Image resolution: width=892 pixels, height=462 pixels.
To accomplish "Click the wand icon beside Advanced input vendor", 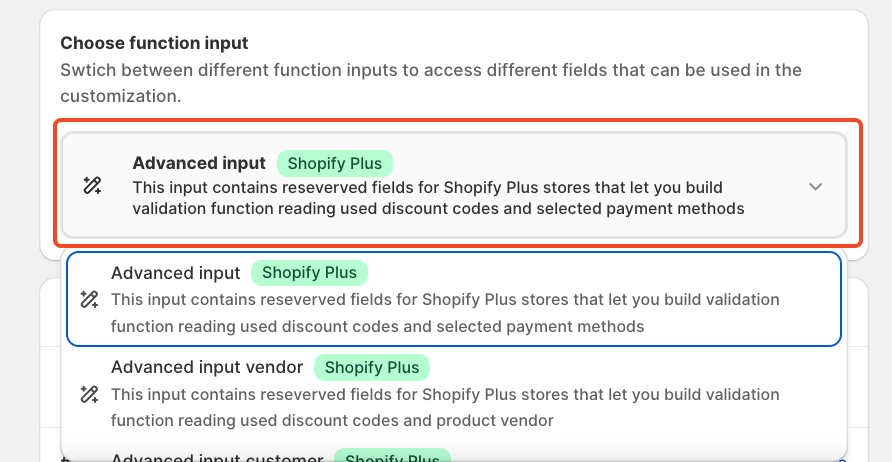I will click(89, 394).
